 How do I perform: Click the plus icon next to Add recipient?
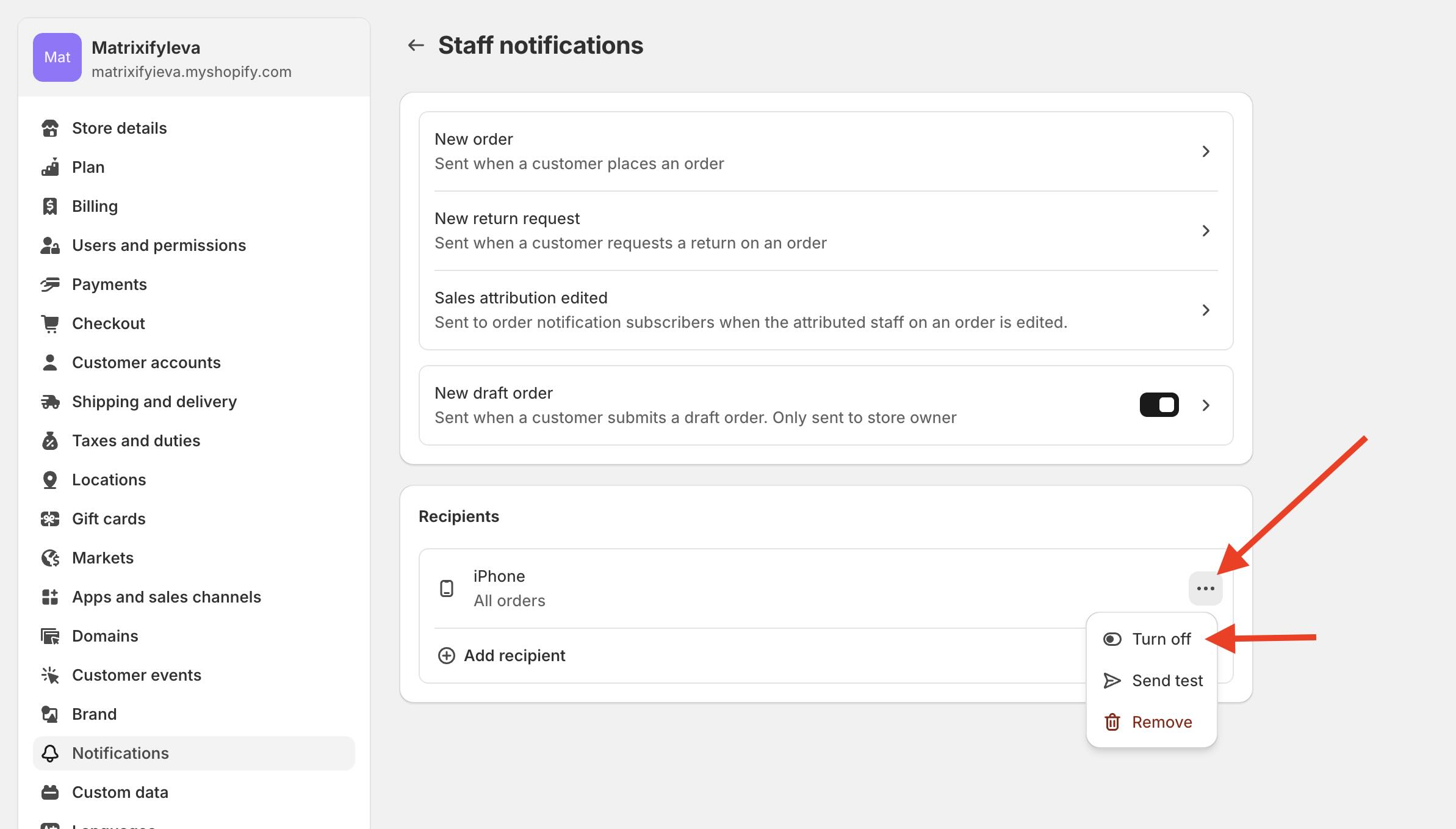pyautogui.click(x=447, y=656)
